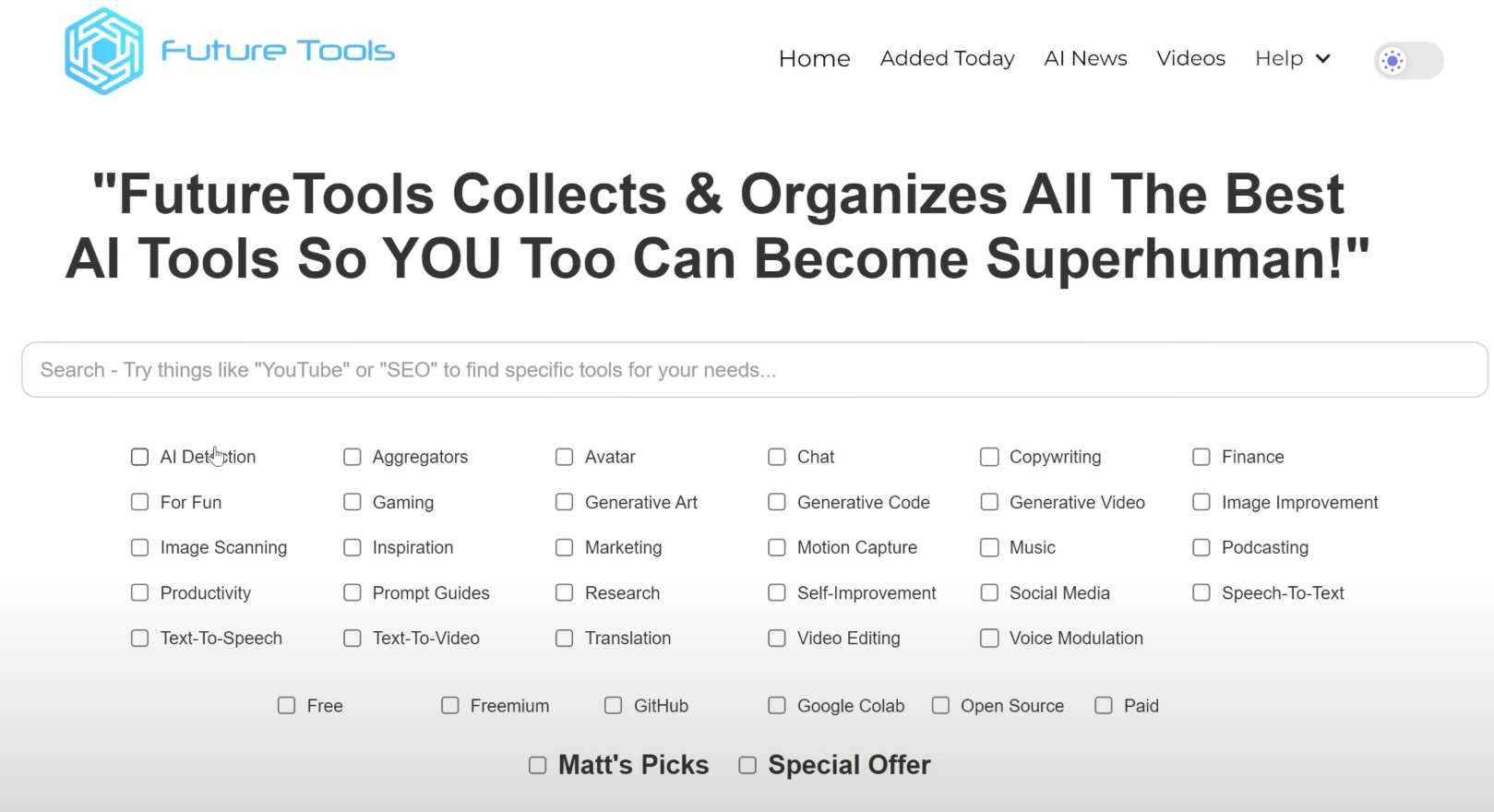This screenshot has width=1494, height=812.
Task: Select the Speech-To-Text checkbox
Action: pyautogui.click(x=1201, y=592)
